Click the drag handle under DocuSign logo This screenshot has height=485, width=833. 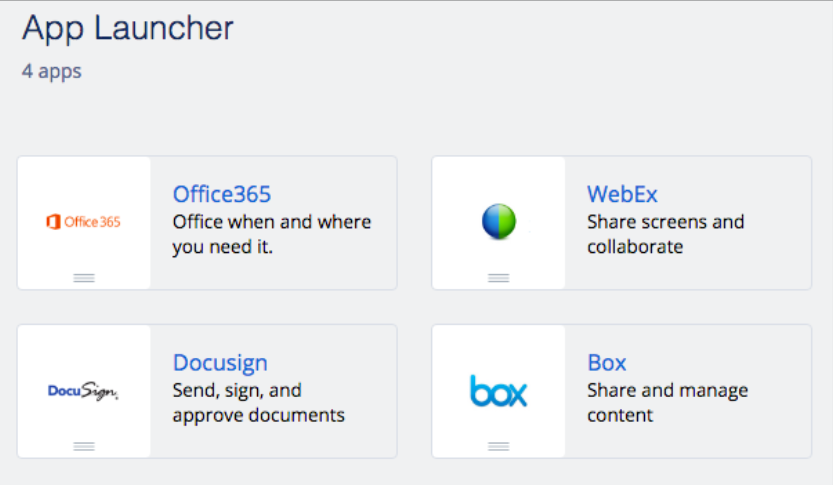coord(84,446)
